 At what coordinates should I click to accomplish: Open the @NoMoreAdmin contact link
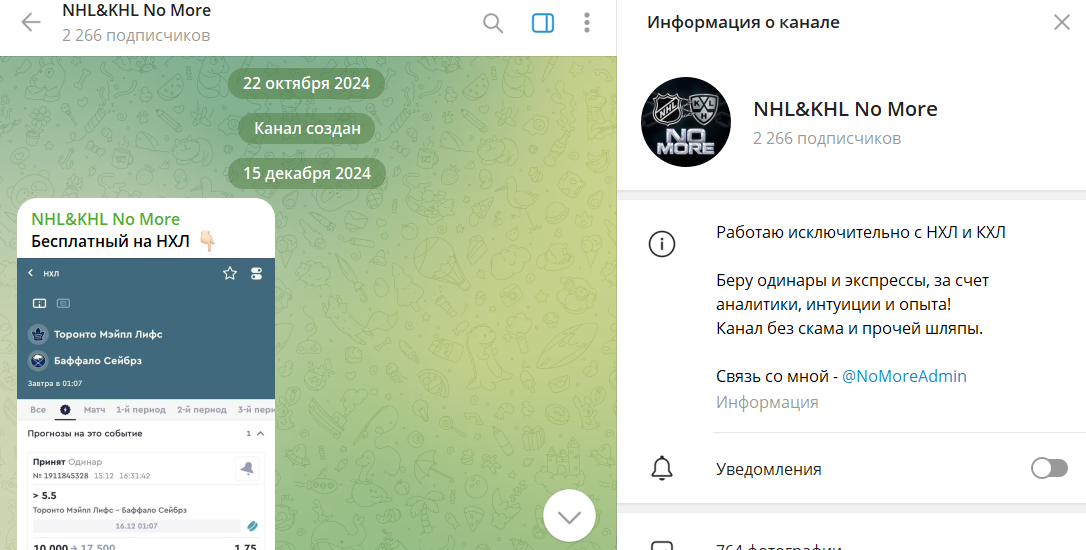(903, 376)
